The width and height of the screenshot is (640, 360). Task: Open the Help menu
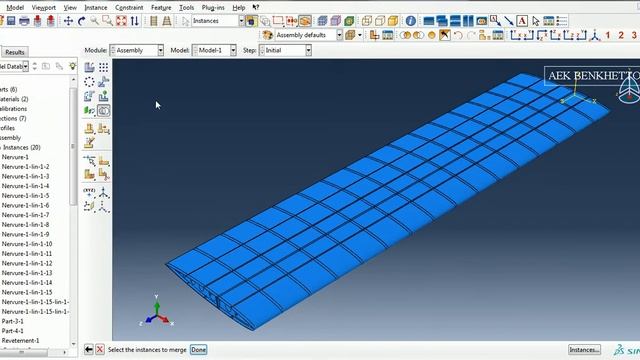tap(238, 7)
